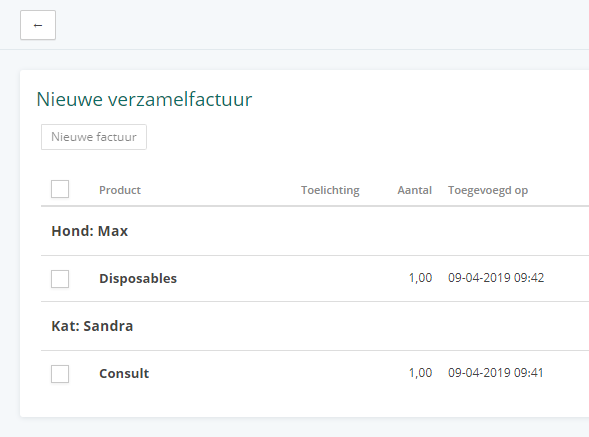
Task: Check the Consult row checkbox
Action: [60, 374]
